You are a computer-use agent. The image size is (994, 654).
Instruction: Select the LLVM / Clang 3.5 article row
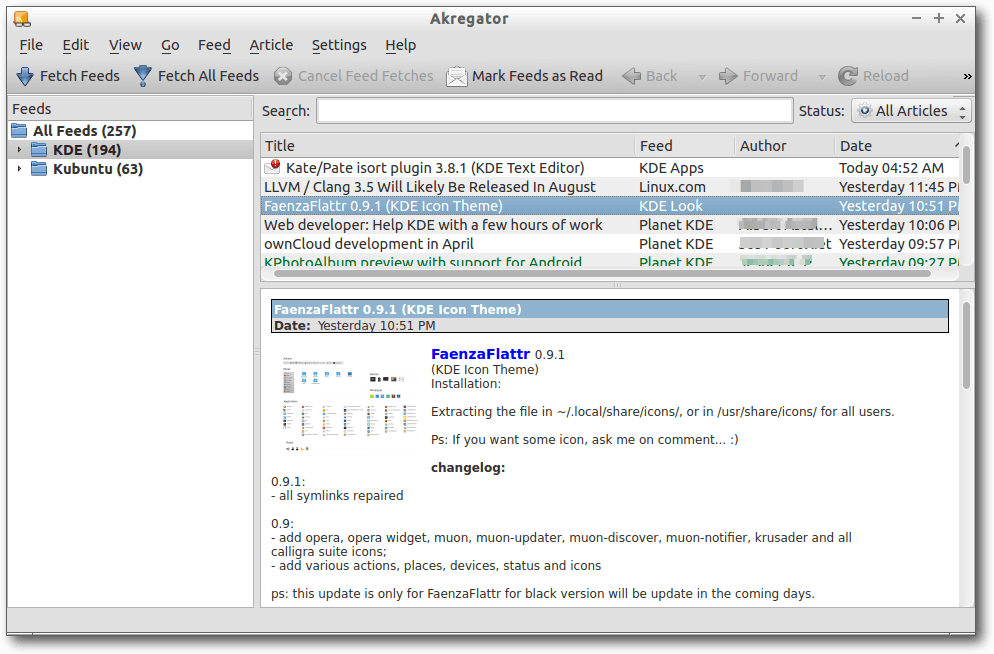610,187
